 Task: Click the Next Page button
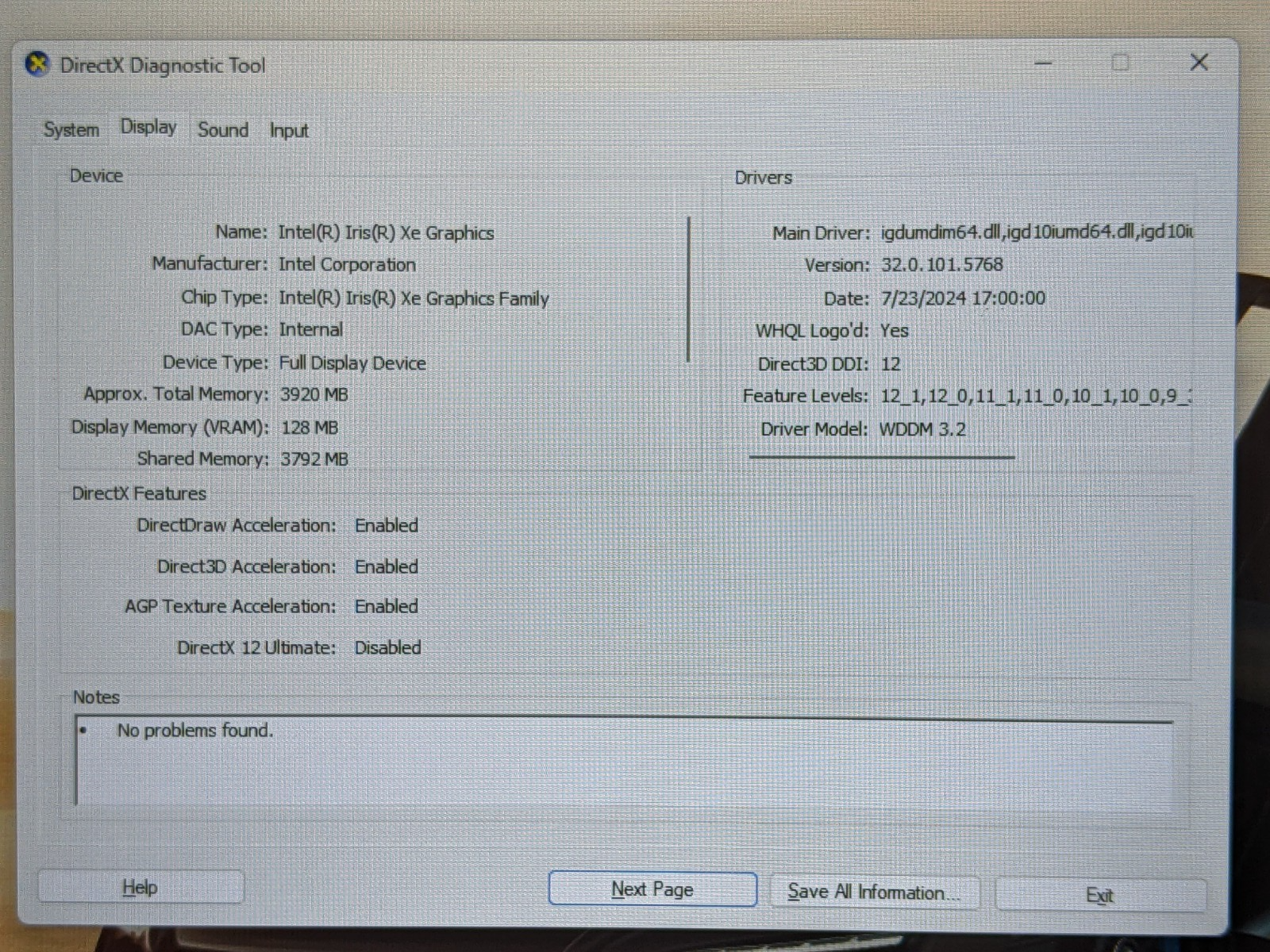(x=652, y=889)
